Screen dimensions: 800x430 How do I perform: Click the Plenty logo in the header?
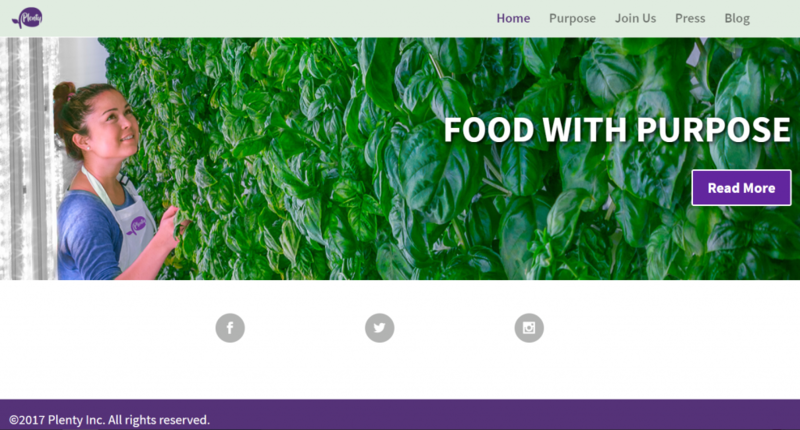coord(27,18)
